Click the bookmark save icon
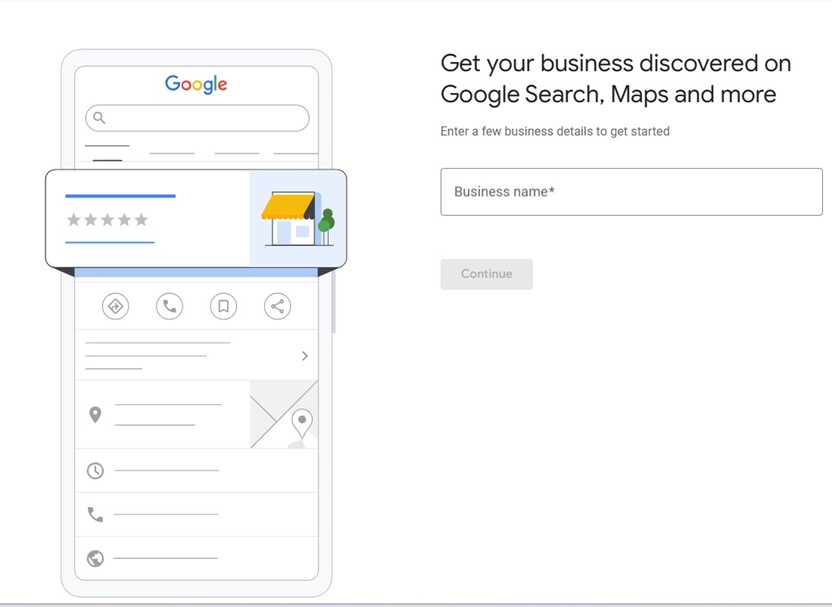Image resolution: width=832 pixels, height=607 pixels. 223,306
